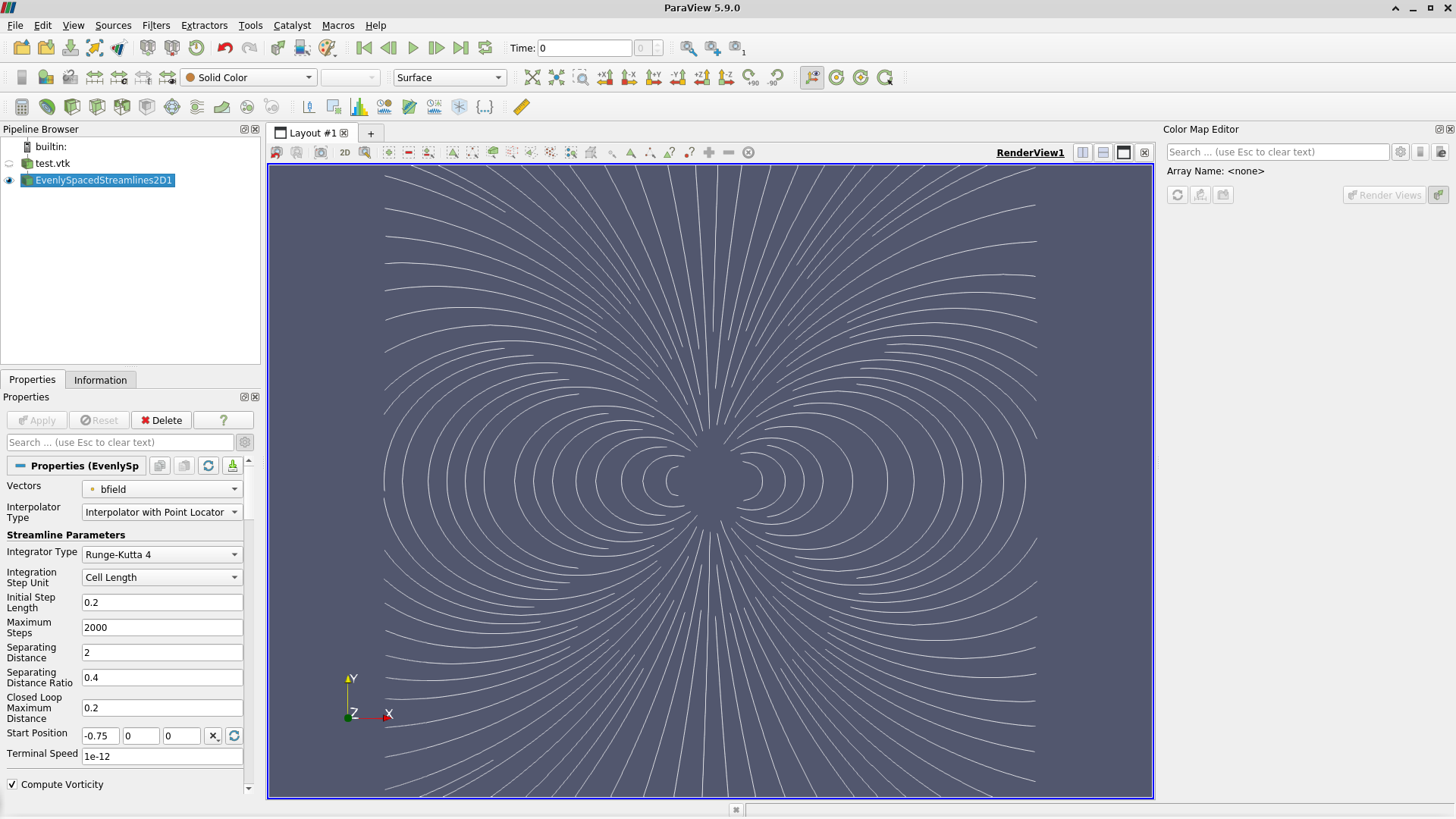This screenshot has width=1456, height=819.
Task: Click the Plot Over Line histogram icon
Action: 359,107
